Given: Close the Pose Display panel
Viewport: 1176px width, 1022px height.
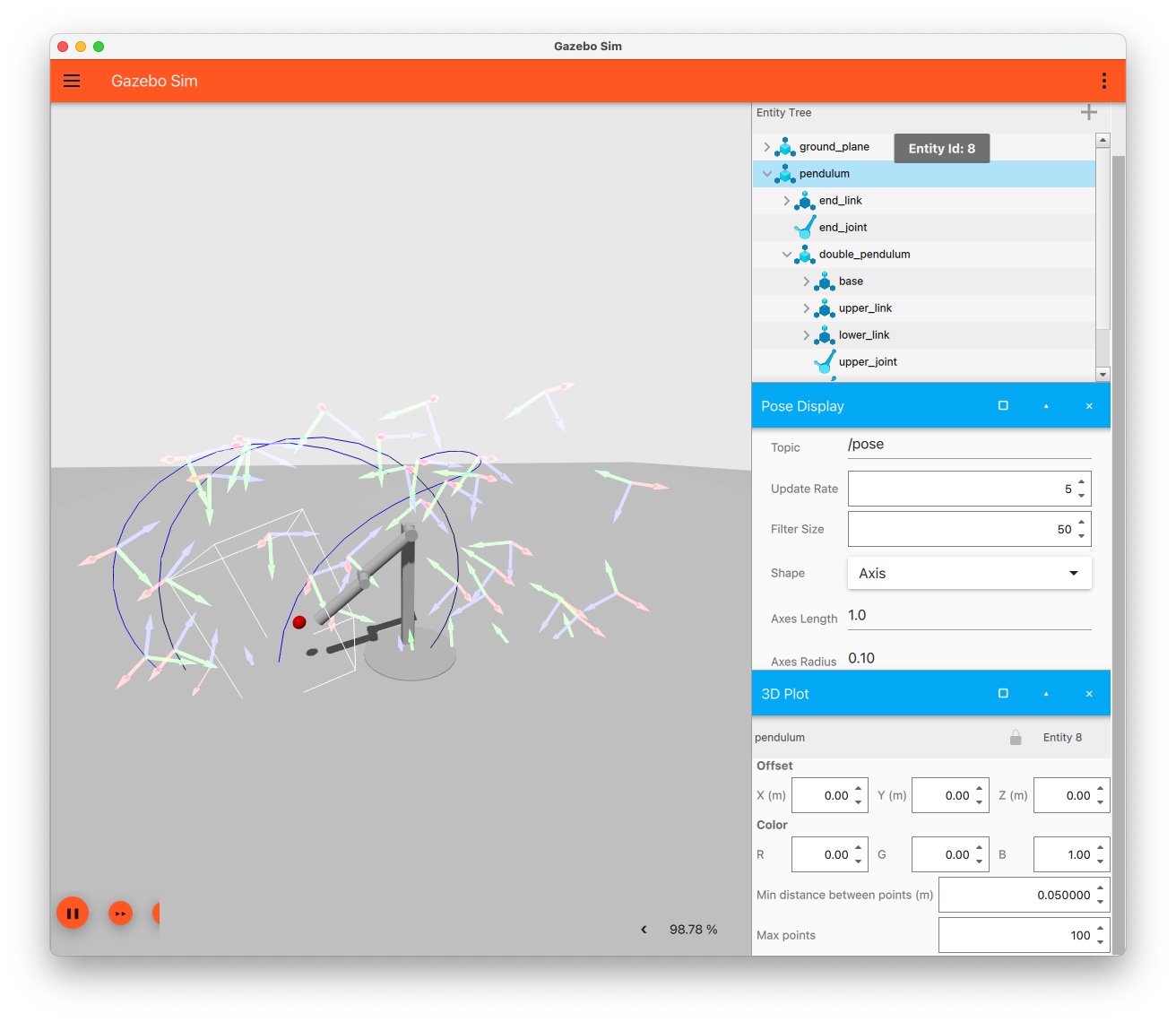Looking at the screenshot, I should (1089, 406).
